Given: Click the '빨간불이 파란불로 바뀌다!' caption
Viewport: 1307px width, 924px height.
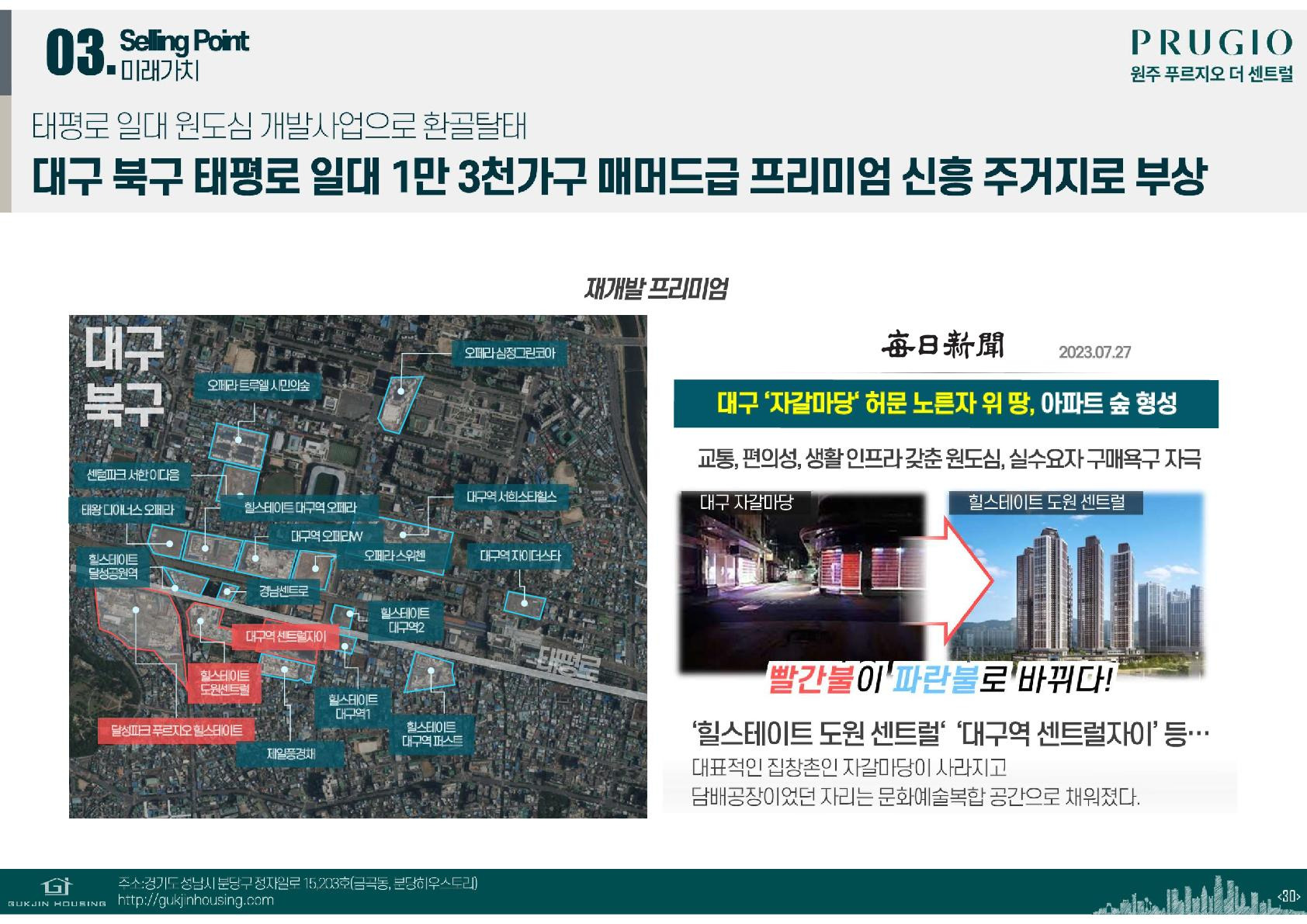Looking at the screenshot, I should point(940,681).
